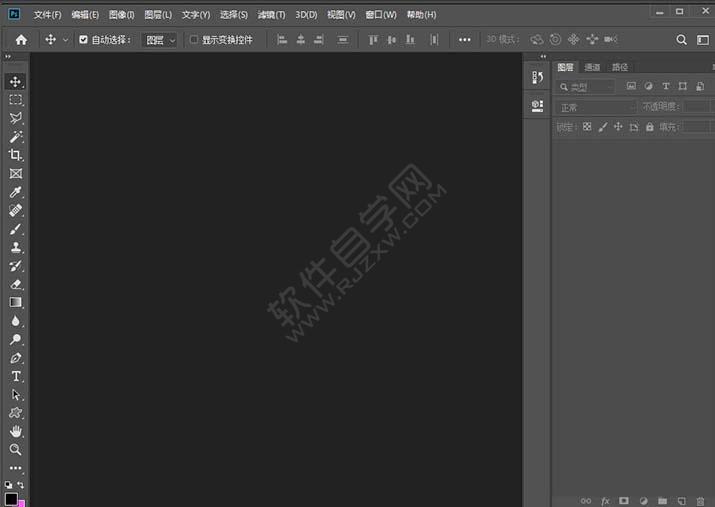The width and height of the screenshot is (715, 507).
Task: Toggle filter for pixel layers
Action: point(631,86)
